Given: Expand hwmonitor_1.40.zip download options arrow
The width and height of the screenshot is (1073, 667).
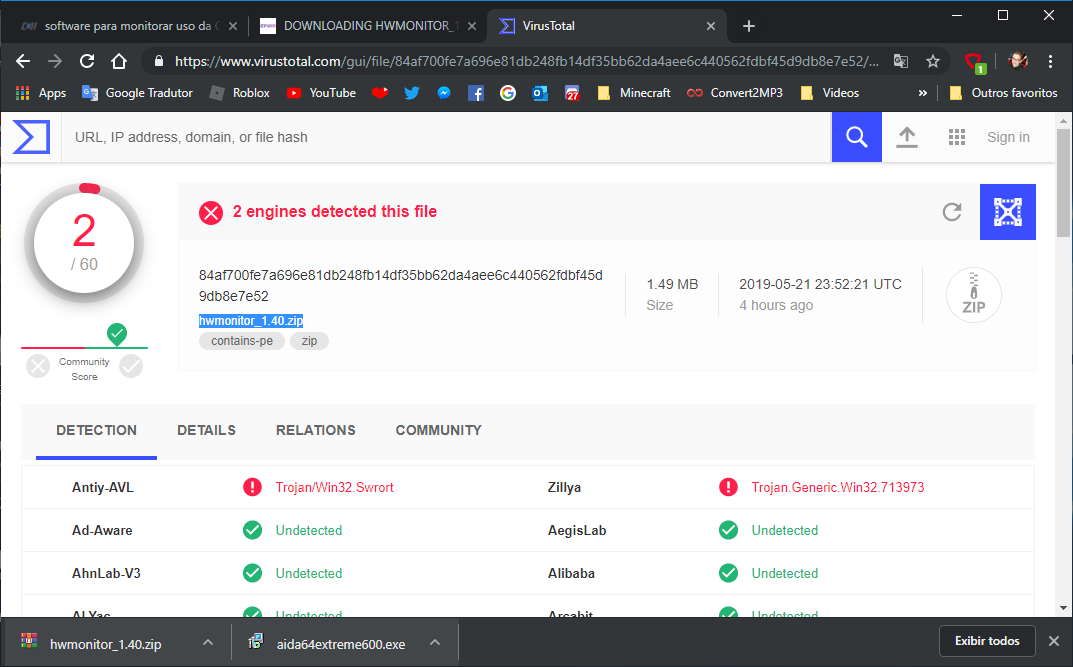Looking at the screenshot, I should pos(208,642).
